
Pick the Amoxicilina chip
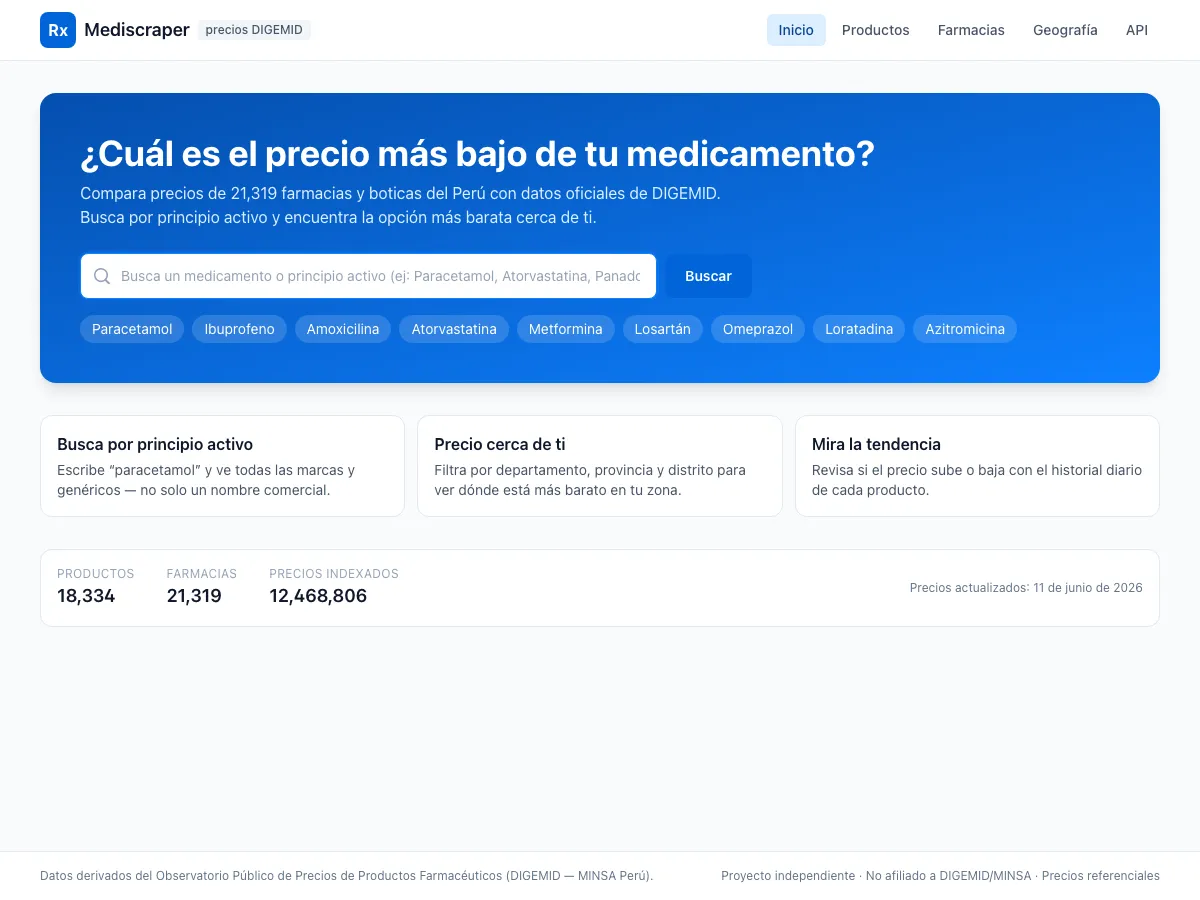click(343, 329)
